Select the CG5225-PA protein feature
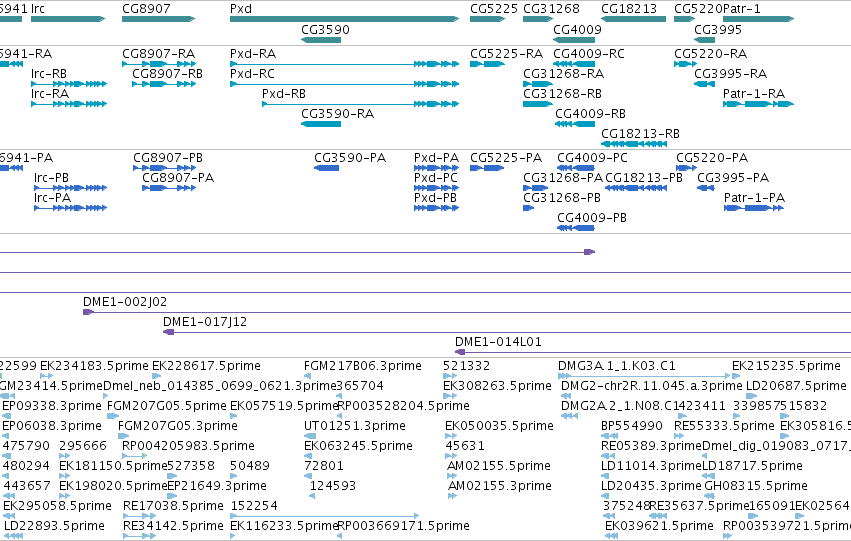The width and height of the screenshot is (851, 541). 487,168
